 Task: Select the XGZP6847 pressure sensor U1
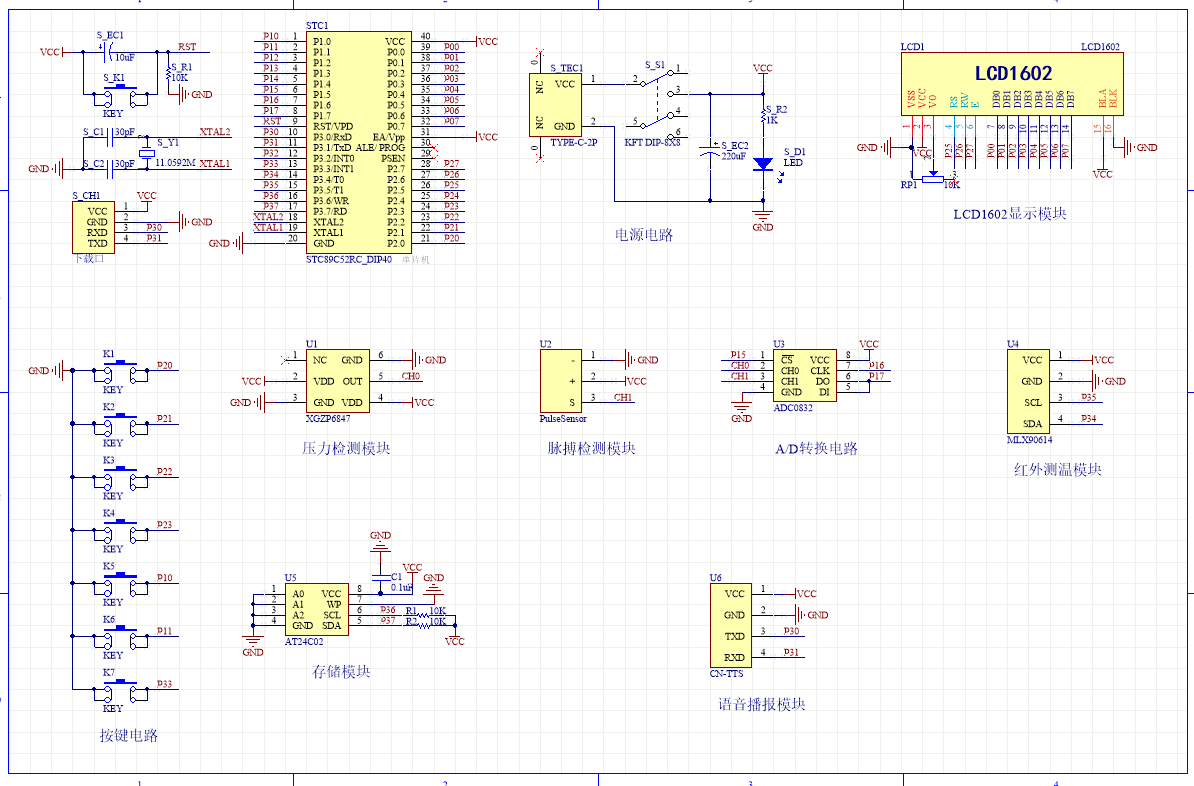(x=337, y=380)
